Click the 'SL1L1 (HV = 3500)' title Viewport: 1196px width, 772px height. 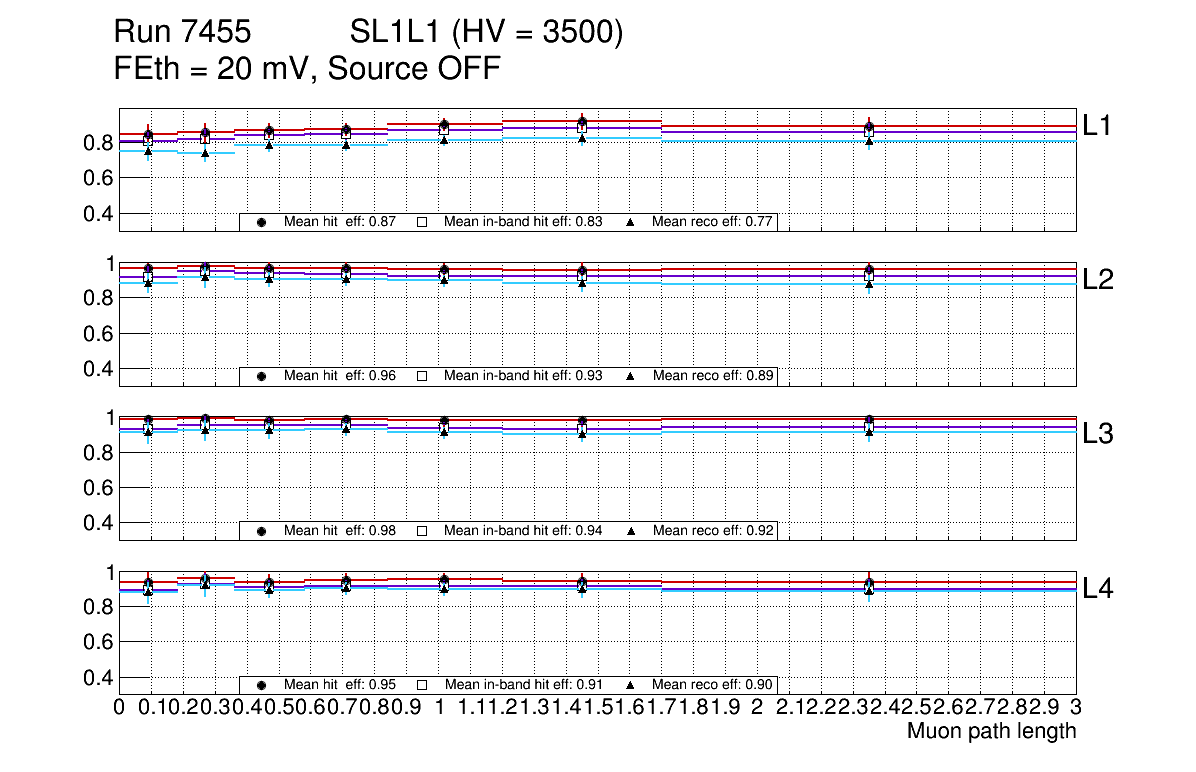point(487,33)
